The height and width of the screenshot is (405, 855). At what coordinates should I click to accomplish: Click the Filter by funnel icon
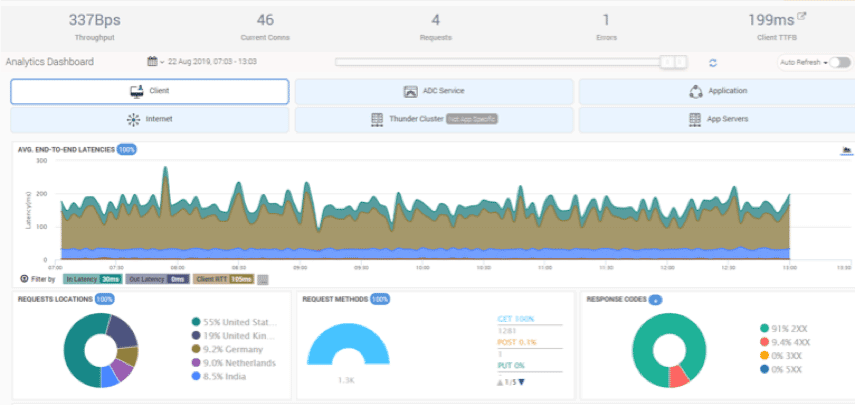24,279
